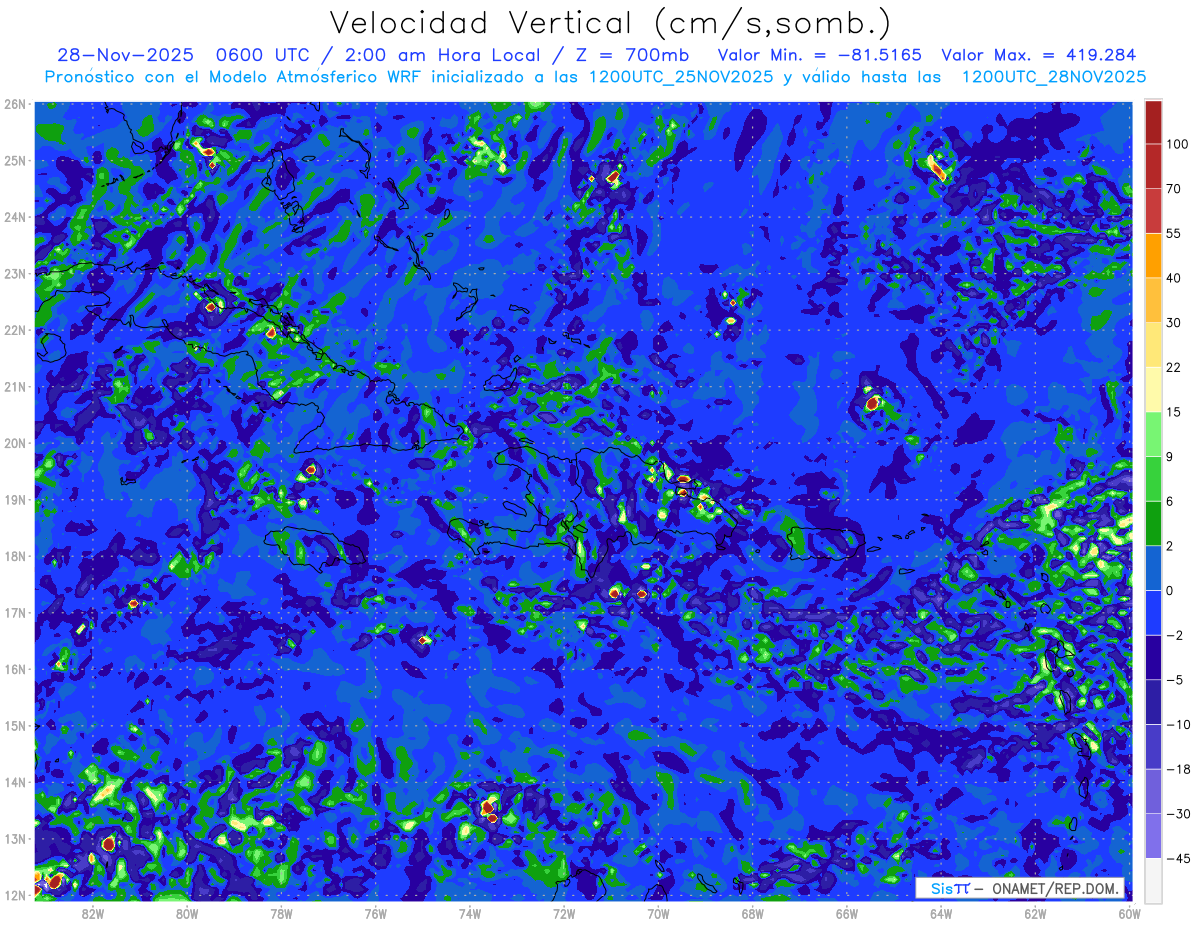Image resolution: width=1200 pixels, height=927 pixels.
Task: Click the legend value '-18'
Action: [x=1177, y=769]
